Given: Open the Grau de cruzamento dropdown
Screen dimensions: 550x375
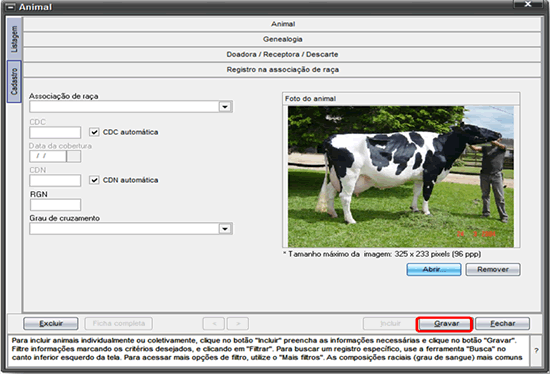Looking at the screenshot, I should (225, 229).
